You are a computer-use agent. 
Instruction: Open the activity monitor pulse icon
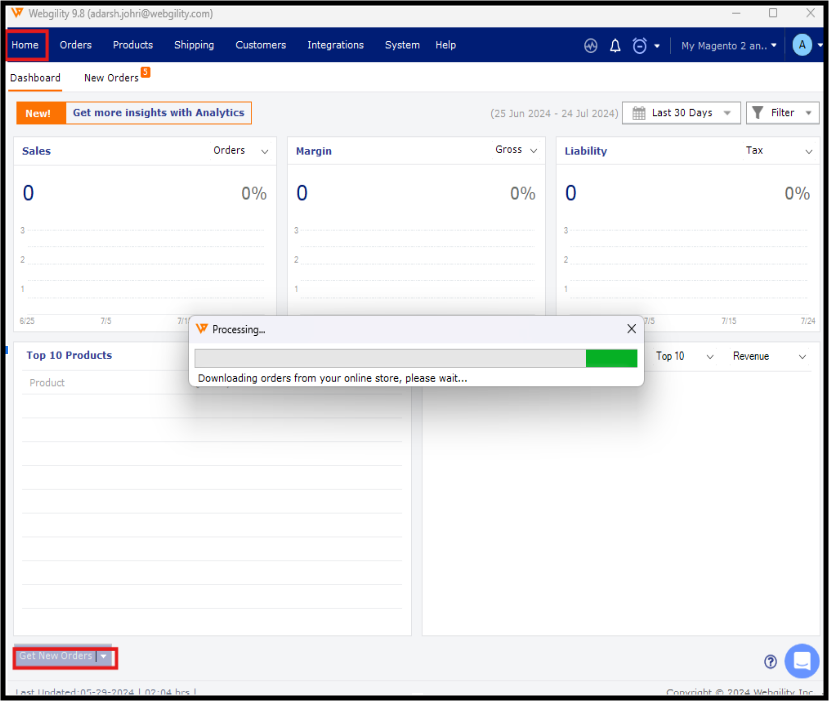[591, 46]
